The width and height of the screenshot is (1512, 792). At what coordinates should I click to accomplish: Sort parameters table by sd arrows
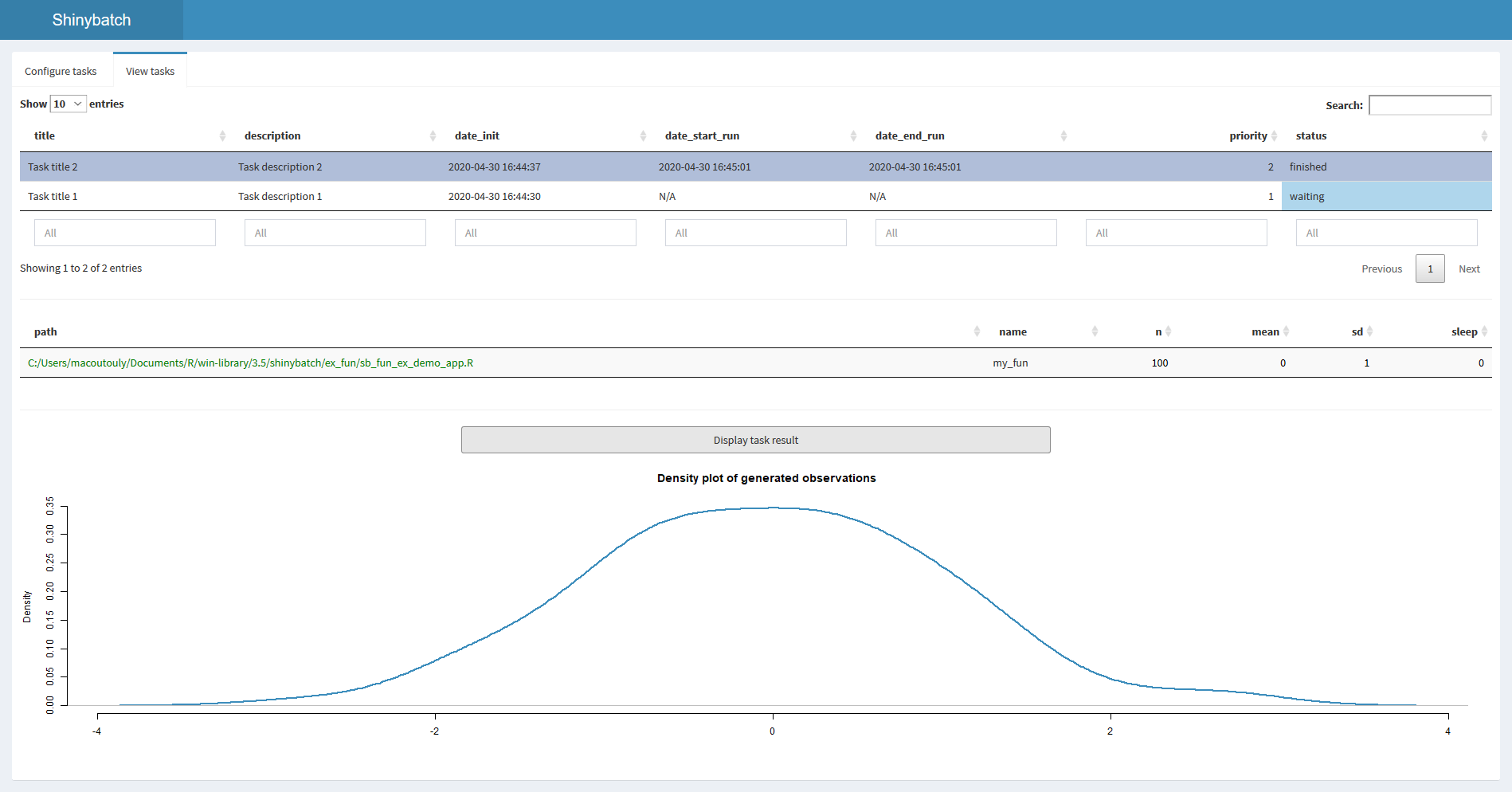(1369, 331)
